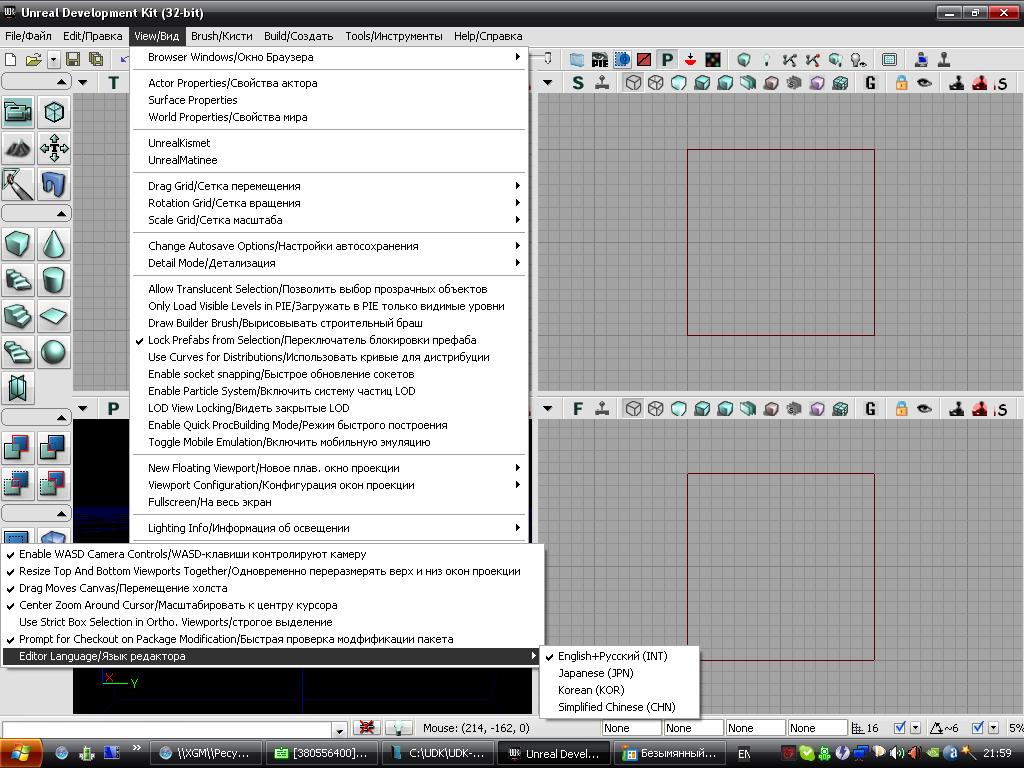
Task: Toggle the drag grid checkbox beside 16
Action: [899, 728]
